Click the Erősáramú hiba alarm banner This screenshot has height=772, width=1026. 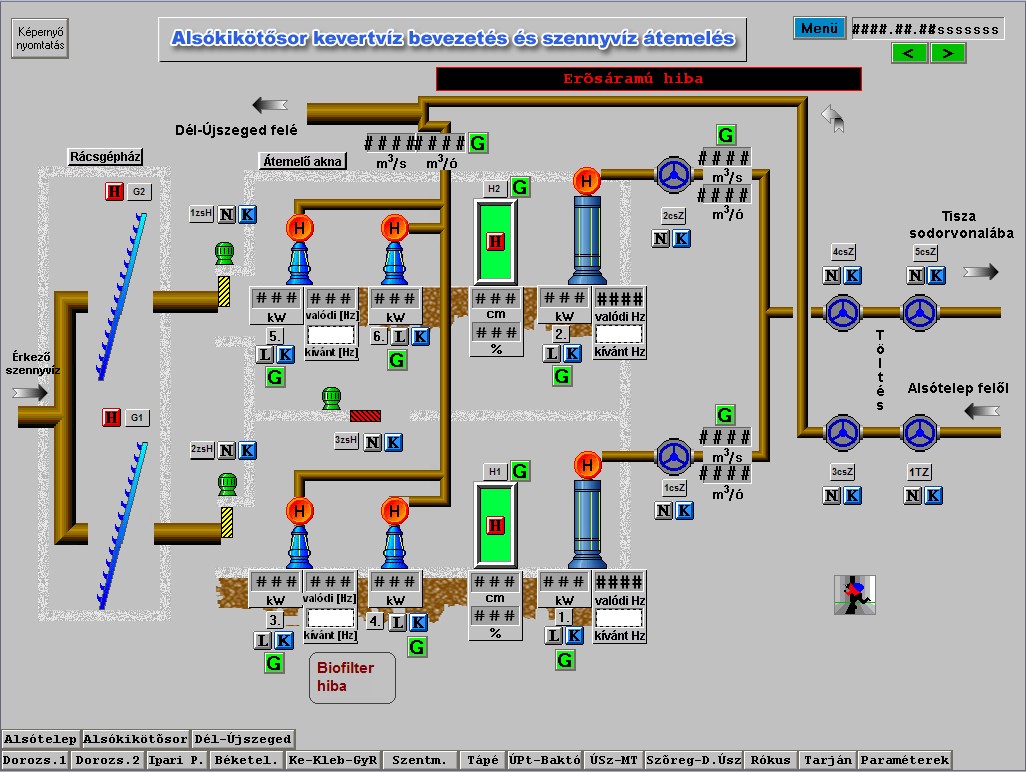click(x=648, y=79)
